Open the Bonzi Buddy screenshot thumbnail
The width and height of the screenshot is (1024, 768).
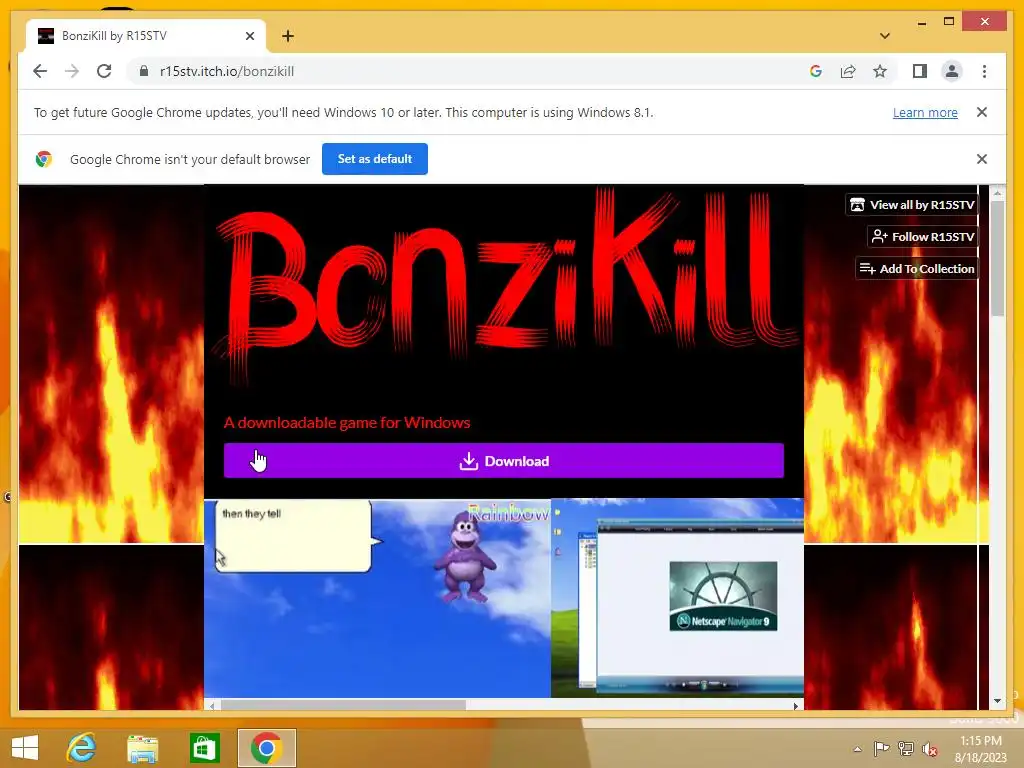coord(377,598)
